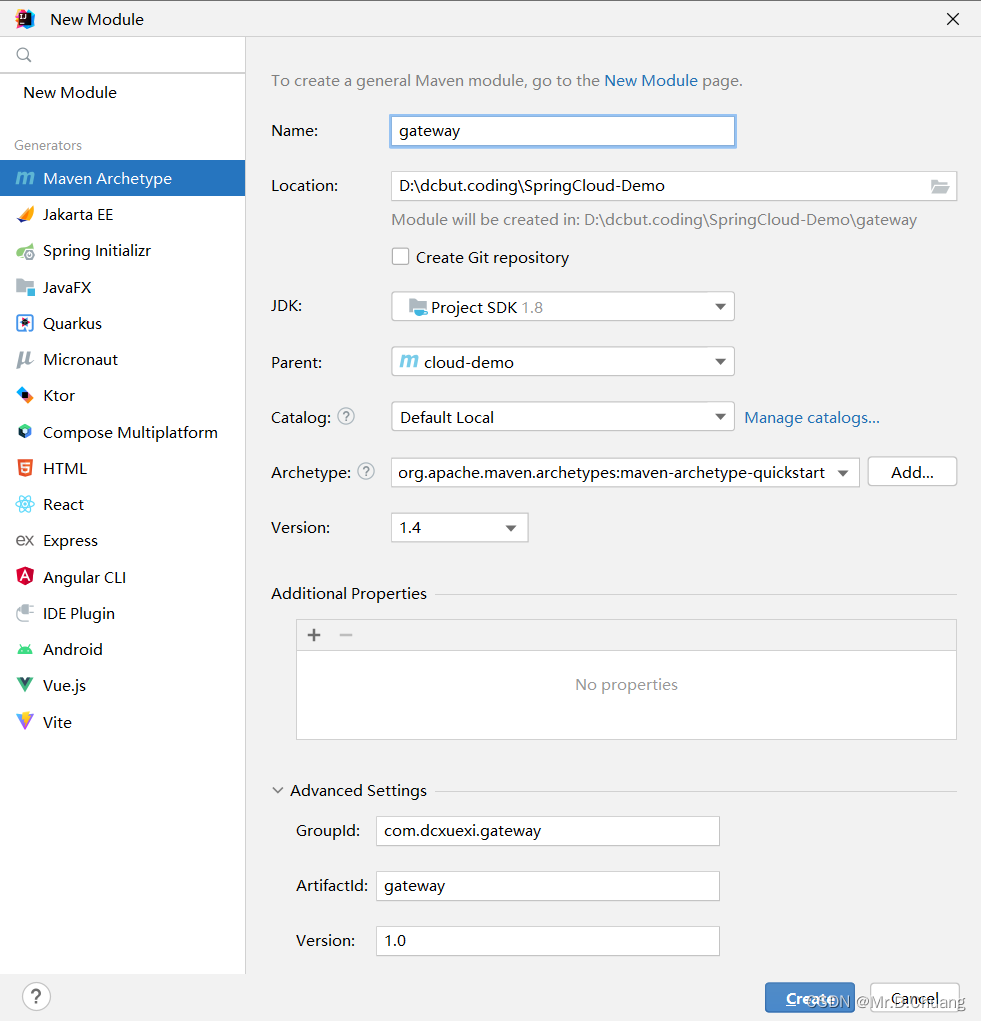Open the Catalog Default Local dropdown
The height and width of the screenshot is (1021, 981).
[x=562, y=417]
